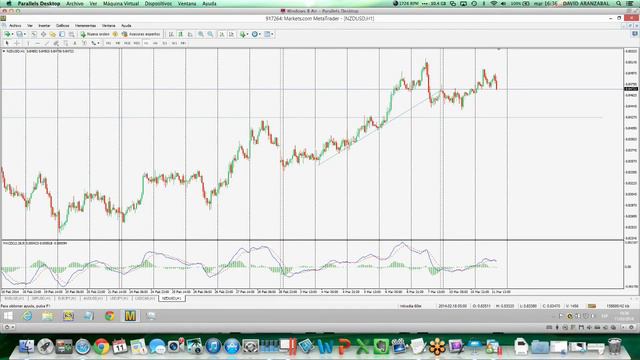Show the Market Watch window icon
This screenshot has height=360, width=640.
point(34,34)
